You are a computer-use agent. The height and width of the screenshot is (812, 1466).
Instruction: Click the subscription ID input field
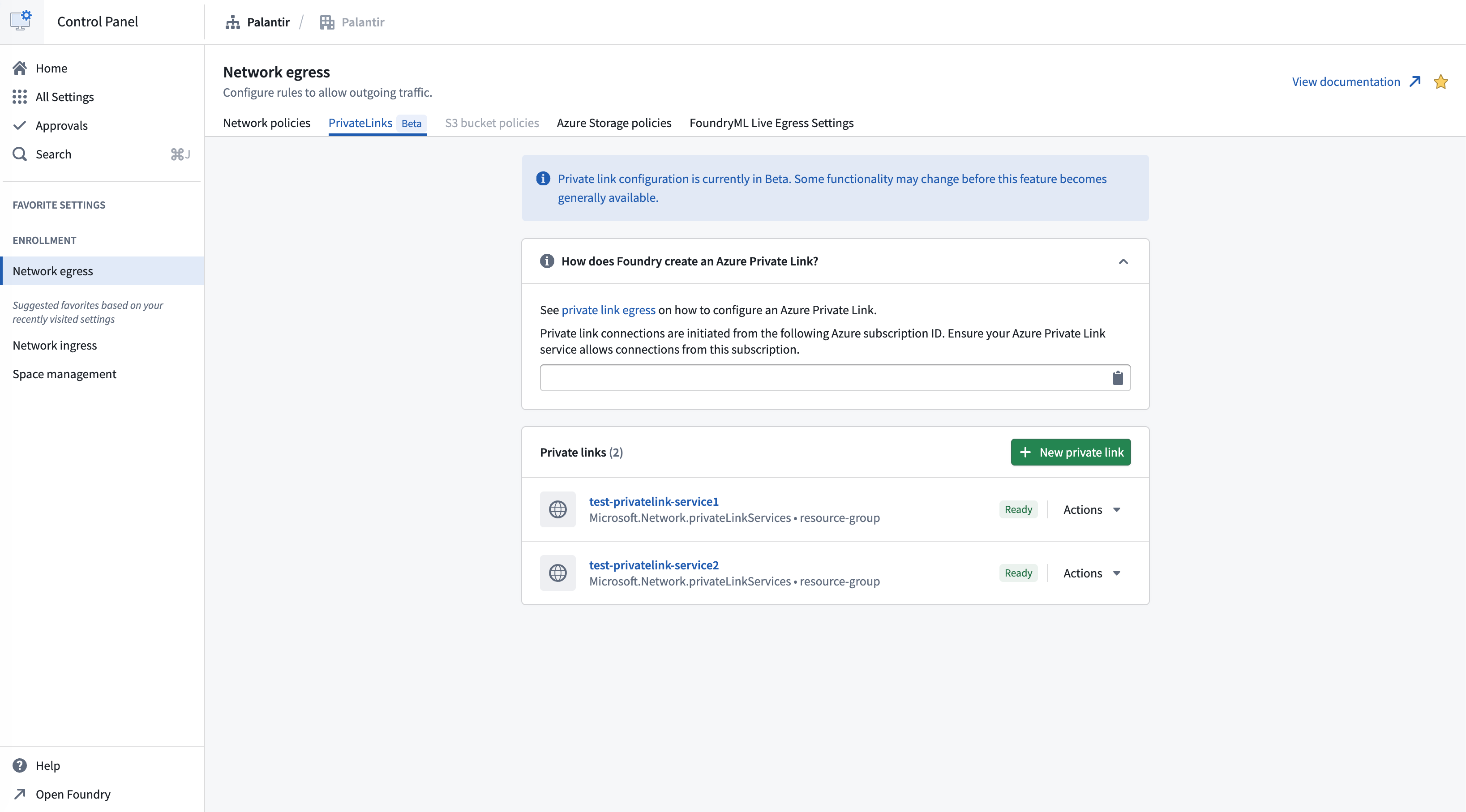tap(797, 377)
